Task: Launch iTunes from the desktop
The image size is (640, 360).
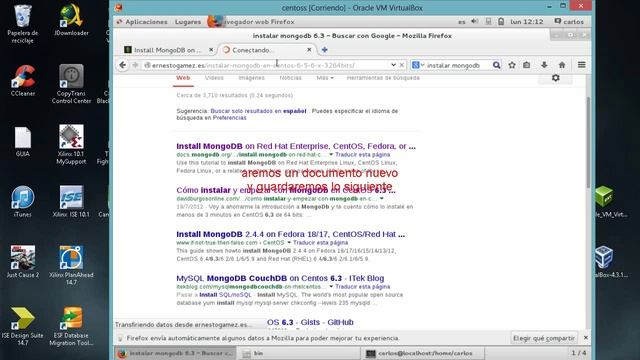Action: point(22,202)
